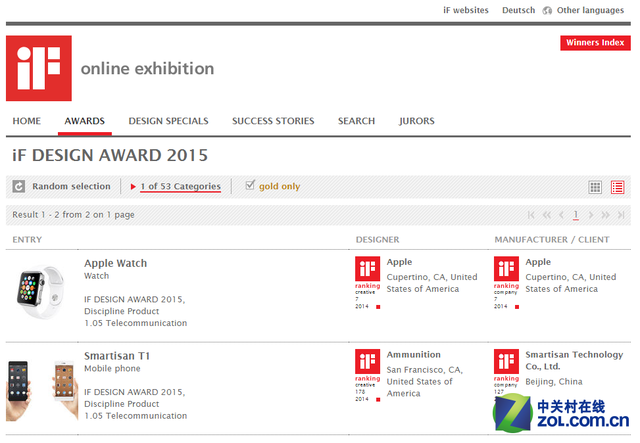The image size is (640, 443).
Task: Open the Apple Watch thumbnail image
Action: pos(40,292)
